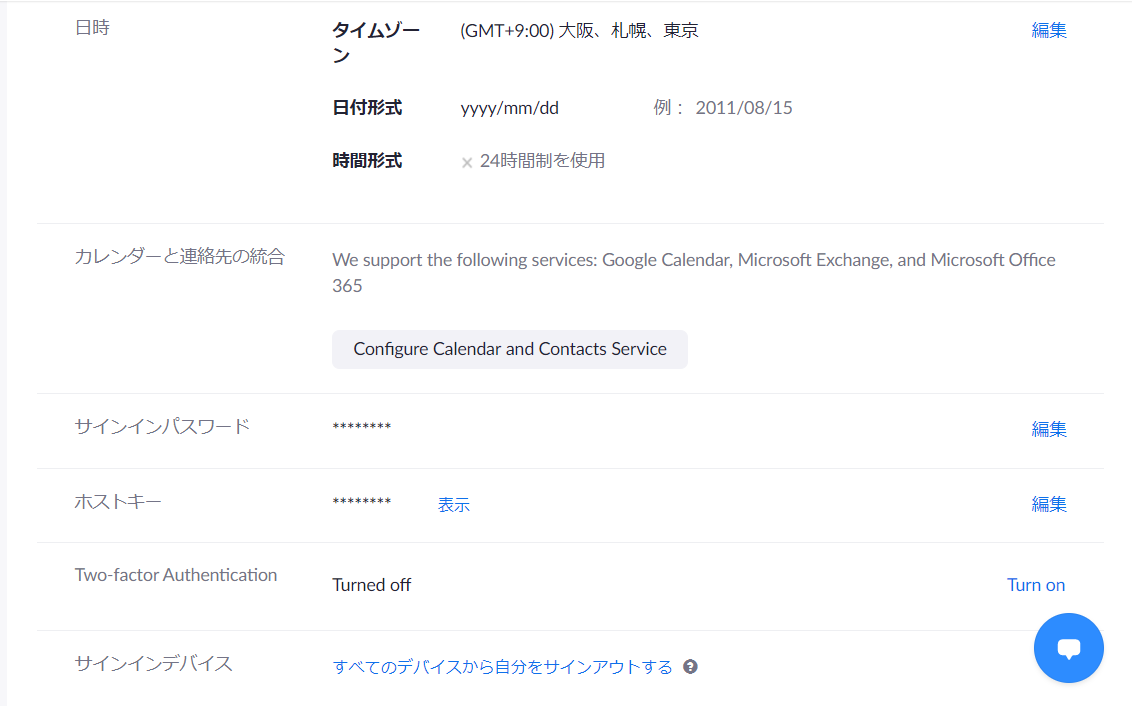Click the 日付形式 label
The image size is (1132, 706).
click(x=367, y=108)
